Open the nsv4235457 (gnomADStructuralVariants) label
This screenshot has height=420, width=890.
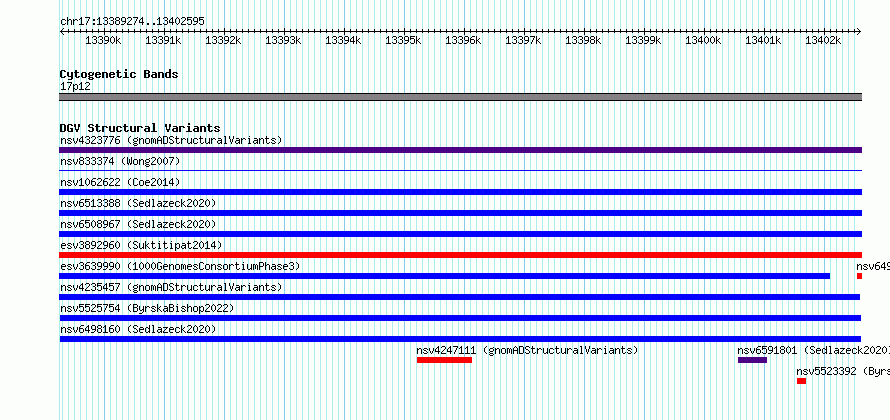pyautogui.click(x=171, y=287)
